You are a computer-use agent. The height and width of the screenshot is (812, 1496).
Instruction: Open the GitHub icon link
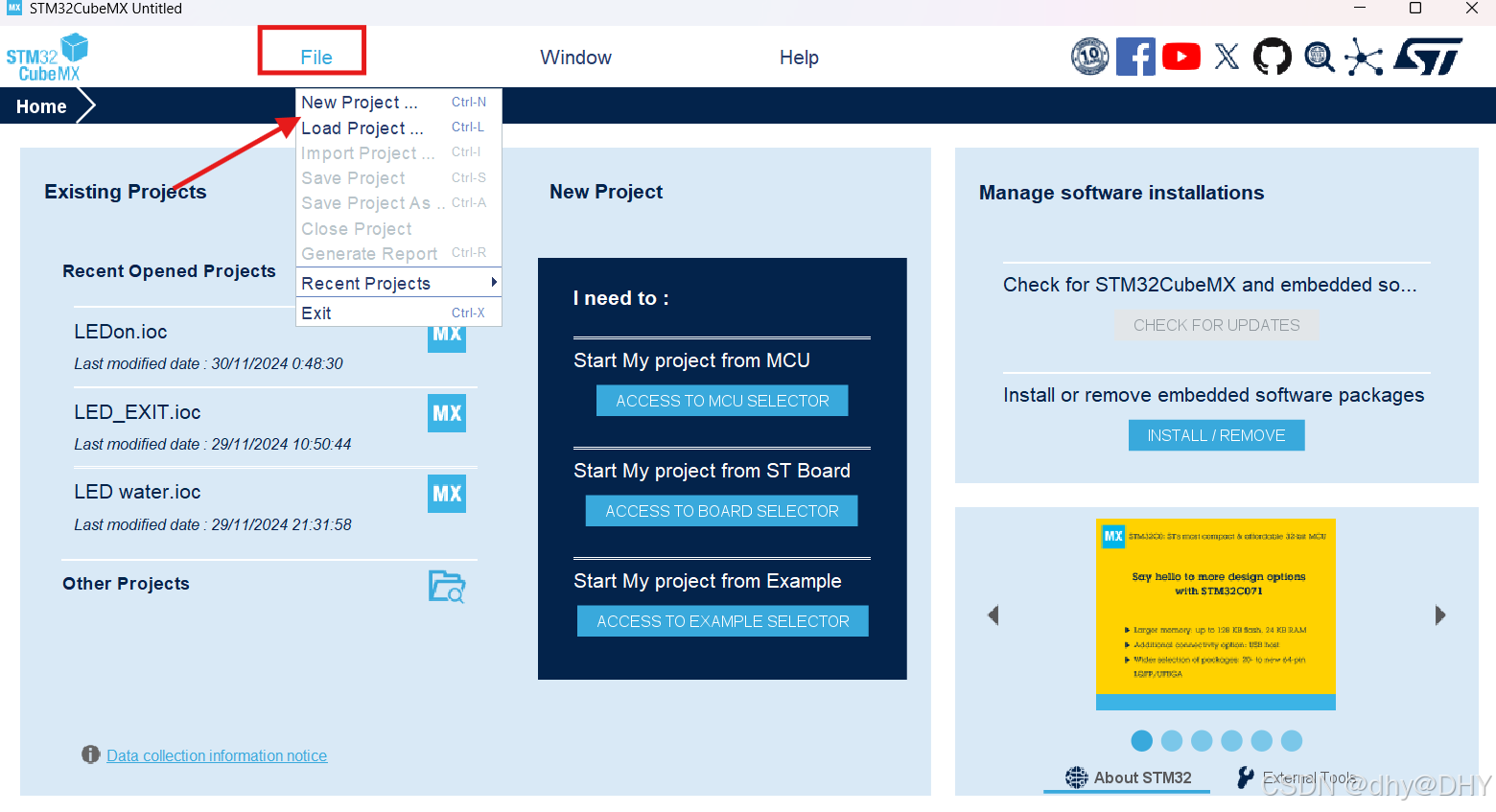point(1273,57)
